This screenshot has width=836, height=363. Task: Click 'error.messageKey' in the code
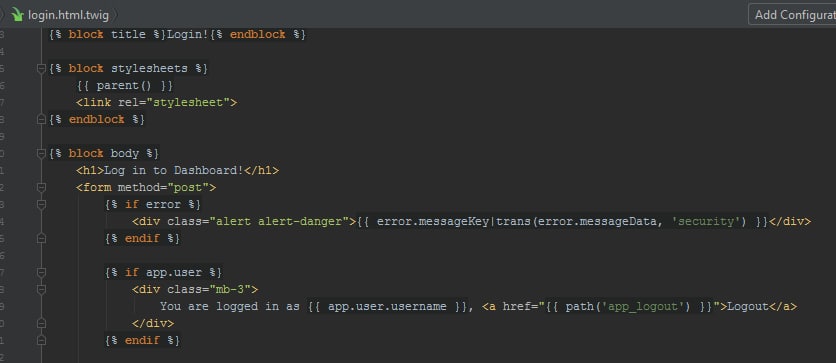point(432,221)
